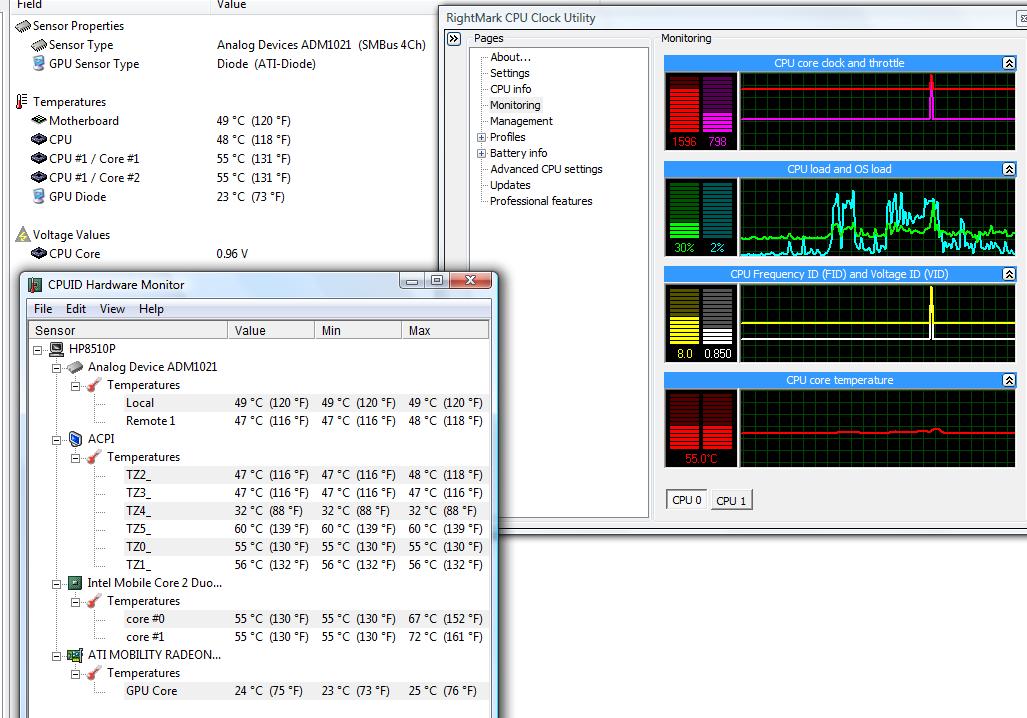Click the Max column header

(445, 330)
